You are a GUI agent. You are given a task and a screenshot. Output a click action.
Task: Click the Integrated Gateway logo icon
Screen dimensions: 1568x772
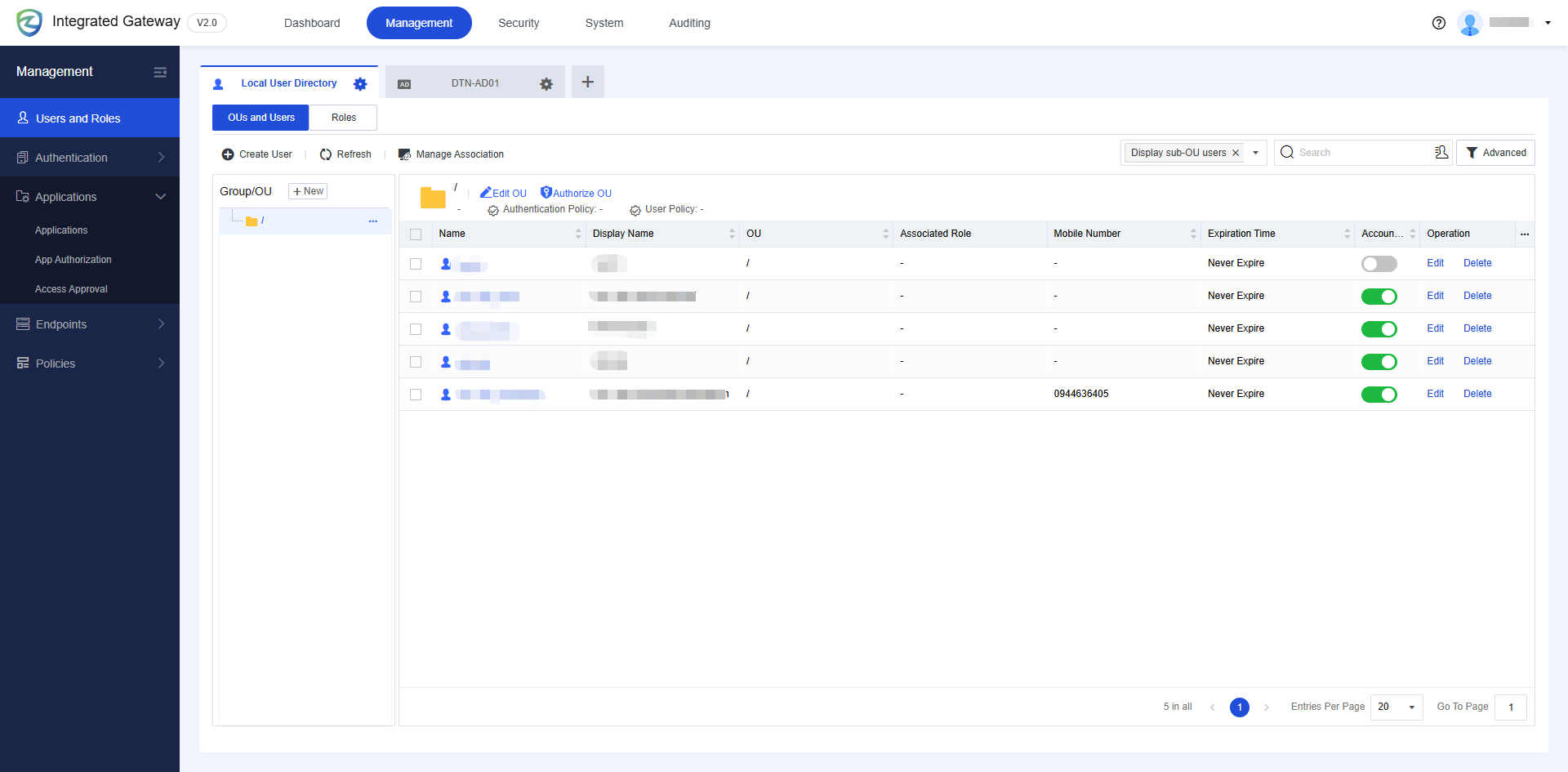(x=29, y=22)
